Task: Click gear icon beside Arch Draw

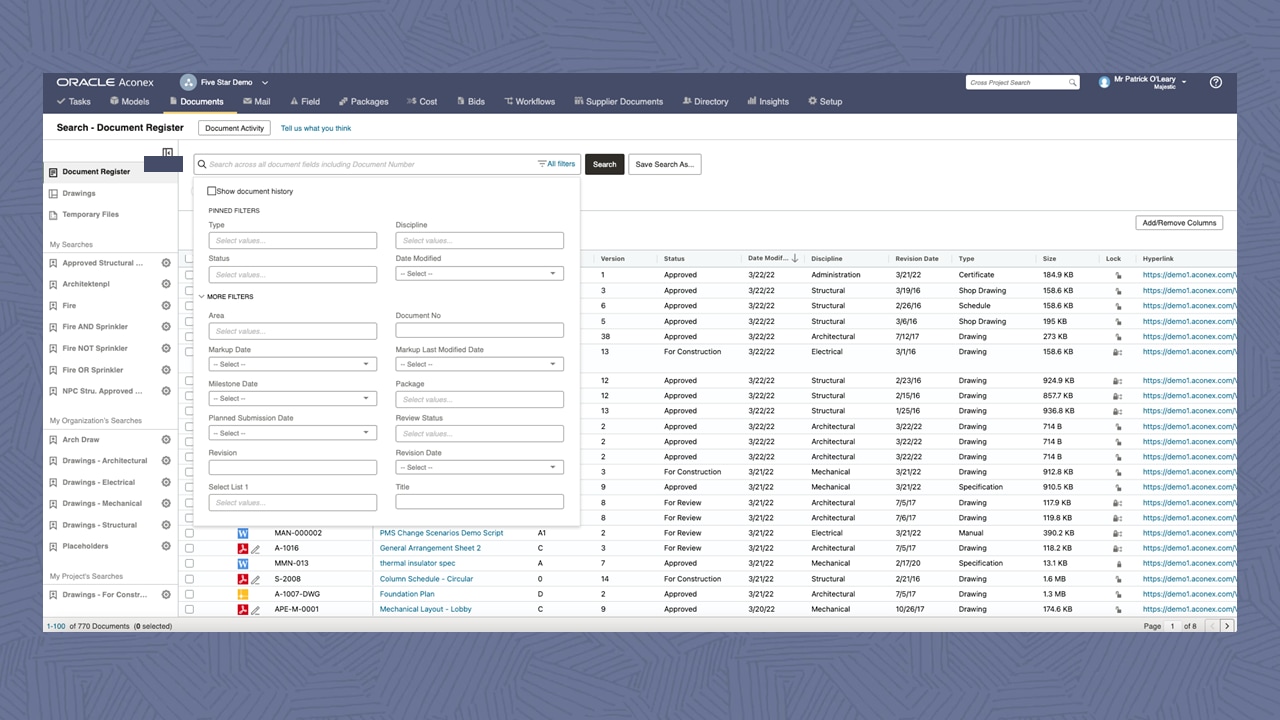Action: 166,440
